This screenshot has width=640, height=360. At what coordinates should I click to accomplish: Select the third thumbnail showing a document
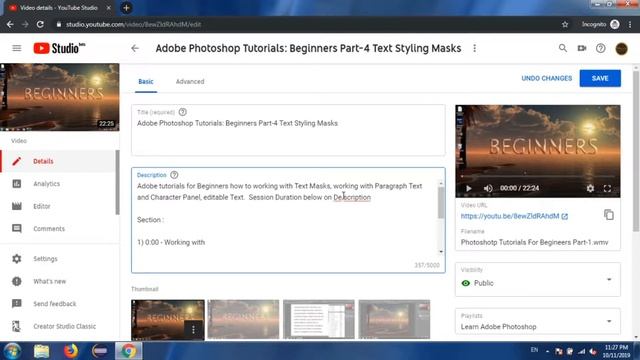coord(319,320)
